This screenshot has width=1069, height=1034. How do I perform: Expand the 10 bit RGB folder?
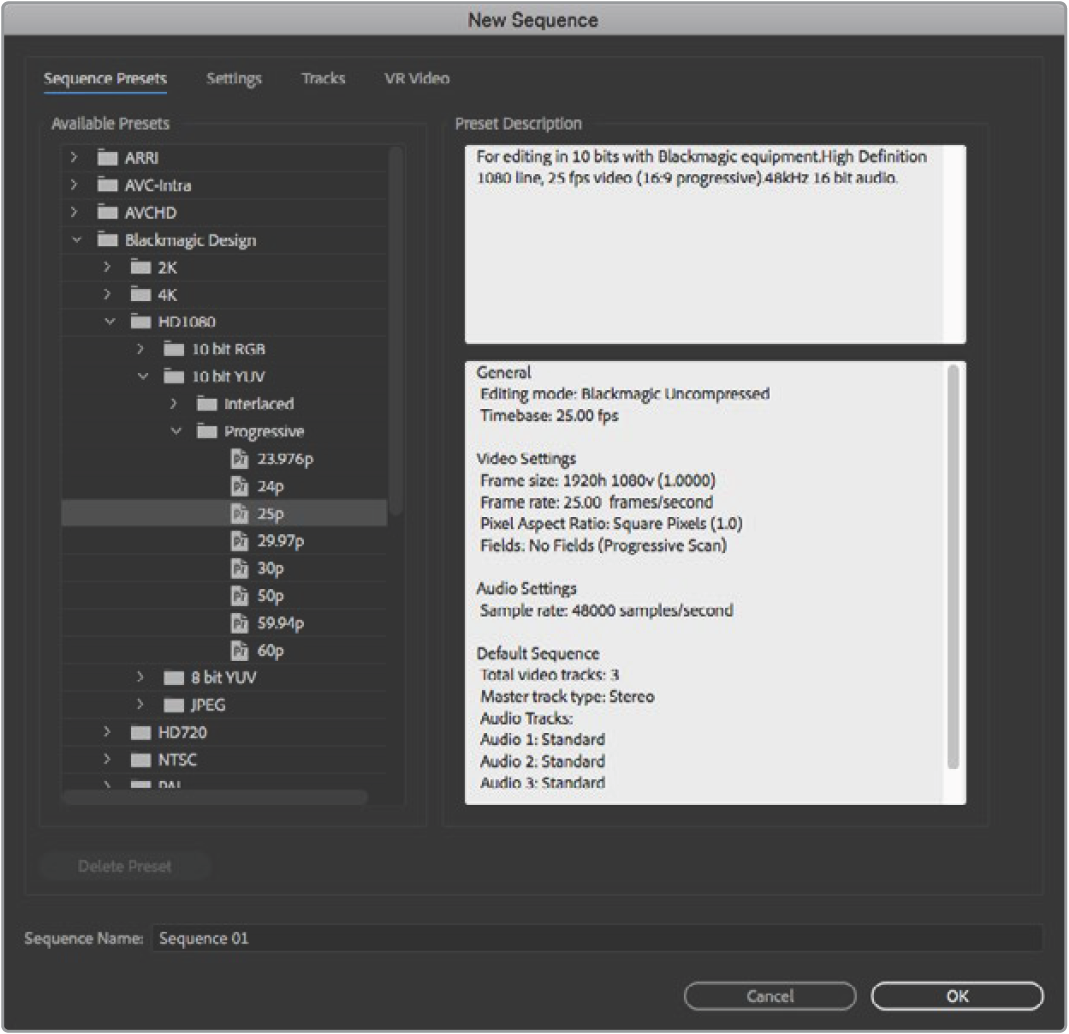[142, 350]
